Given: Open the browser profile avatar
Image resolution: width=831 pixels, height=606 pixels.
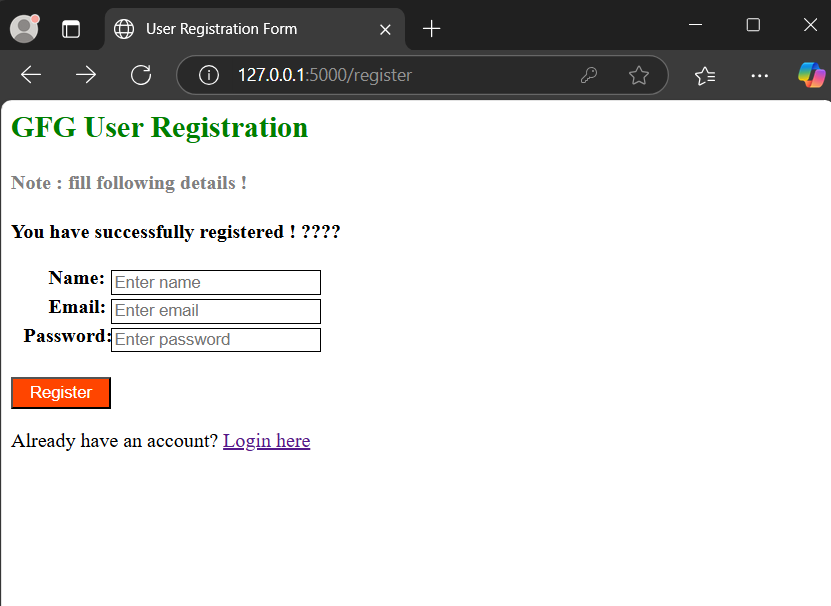Looking at the screenshot, I should point(24,28).
